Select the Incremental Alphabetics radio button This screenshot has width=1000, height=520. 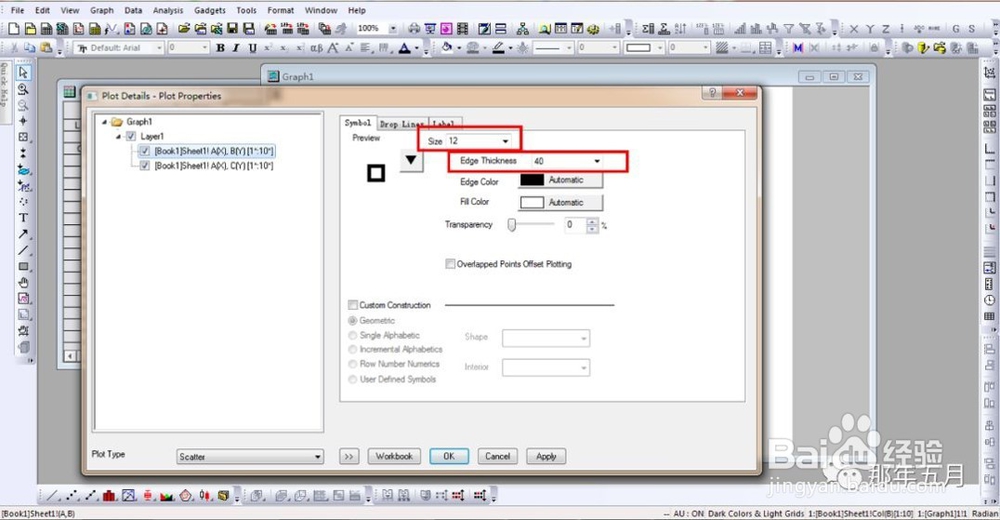click(353, 350)
